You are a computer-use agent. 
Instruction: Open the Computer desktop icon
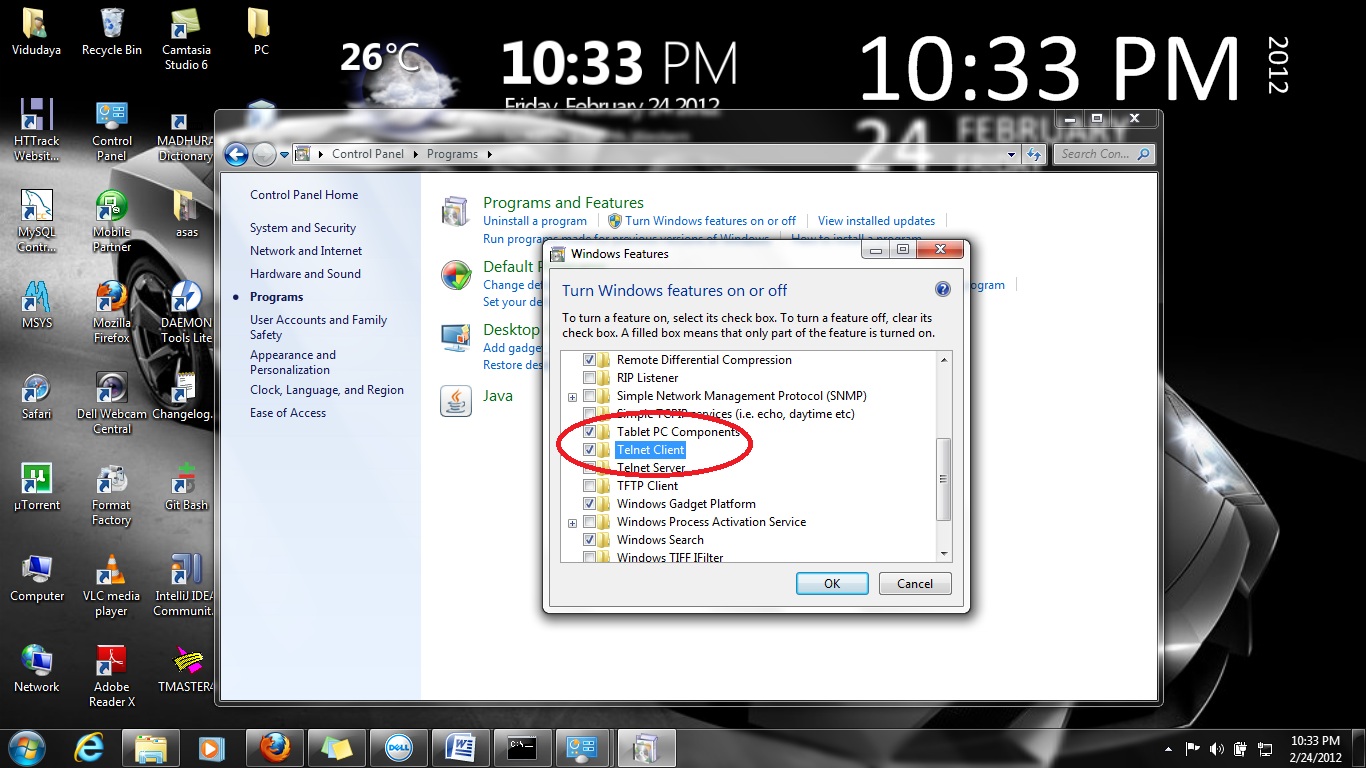pyautogui.click(x=37, y=577)
